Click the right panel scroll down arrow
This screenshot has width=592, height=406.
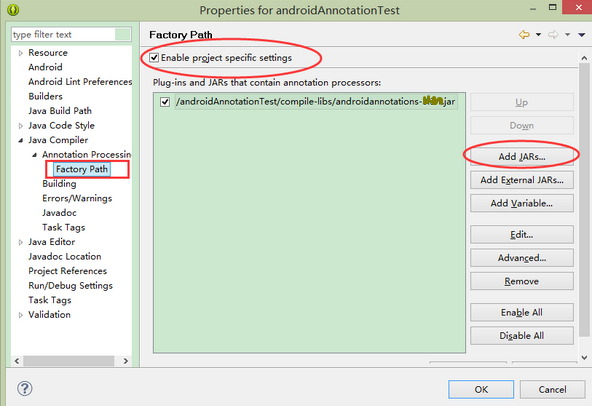[x=584, y=357]
